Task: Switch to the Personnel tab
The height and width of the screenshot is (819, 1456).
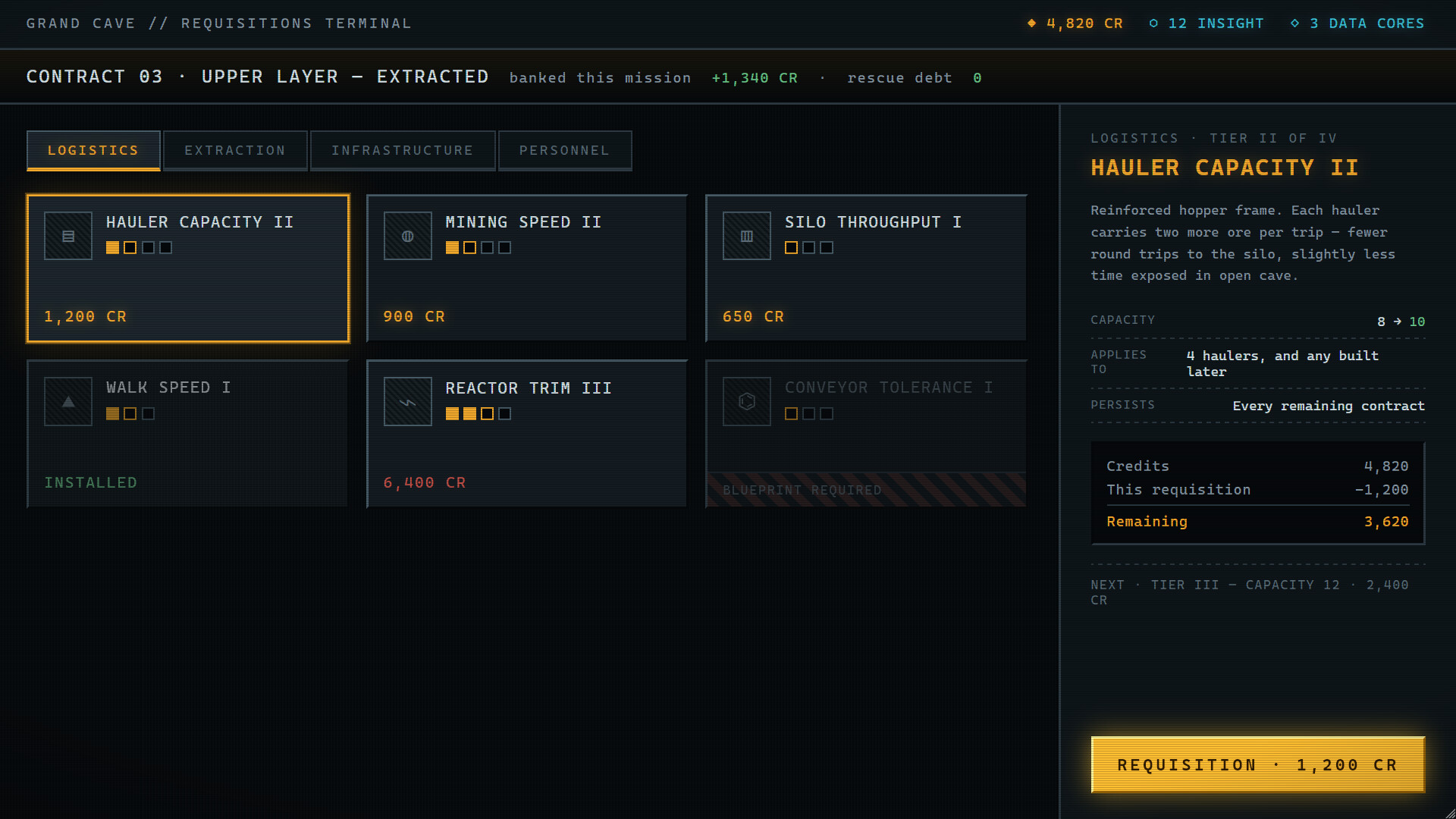Action: pyautogui.click(x=565, y=150)
